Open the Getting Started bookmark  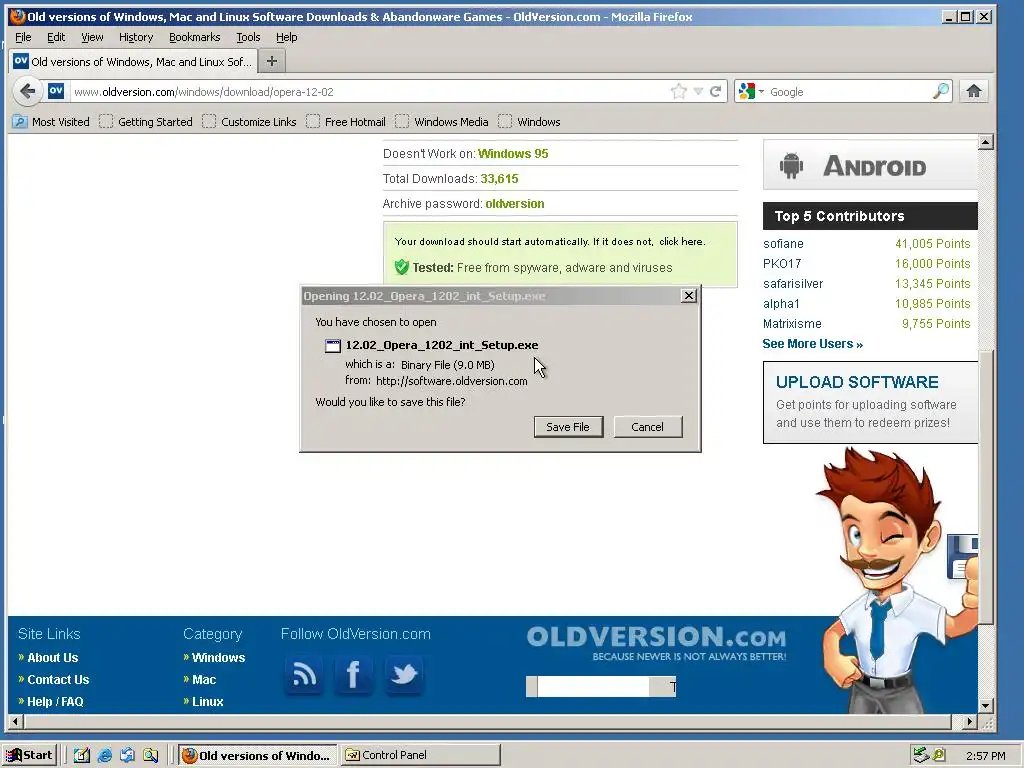[146, 121]
